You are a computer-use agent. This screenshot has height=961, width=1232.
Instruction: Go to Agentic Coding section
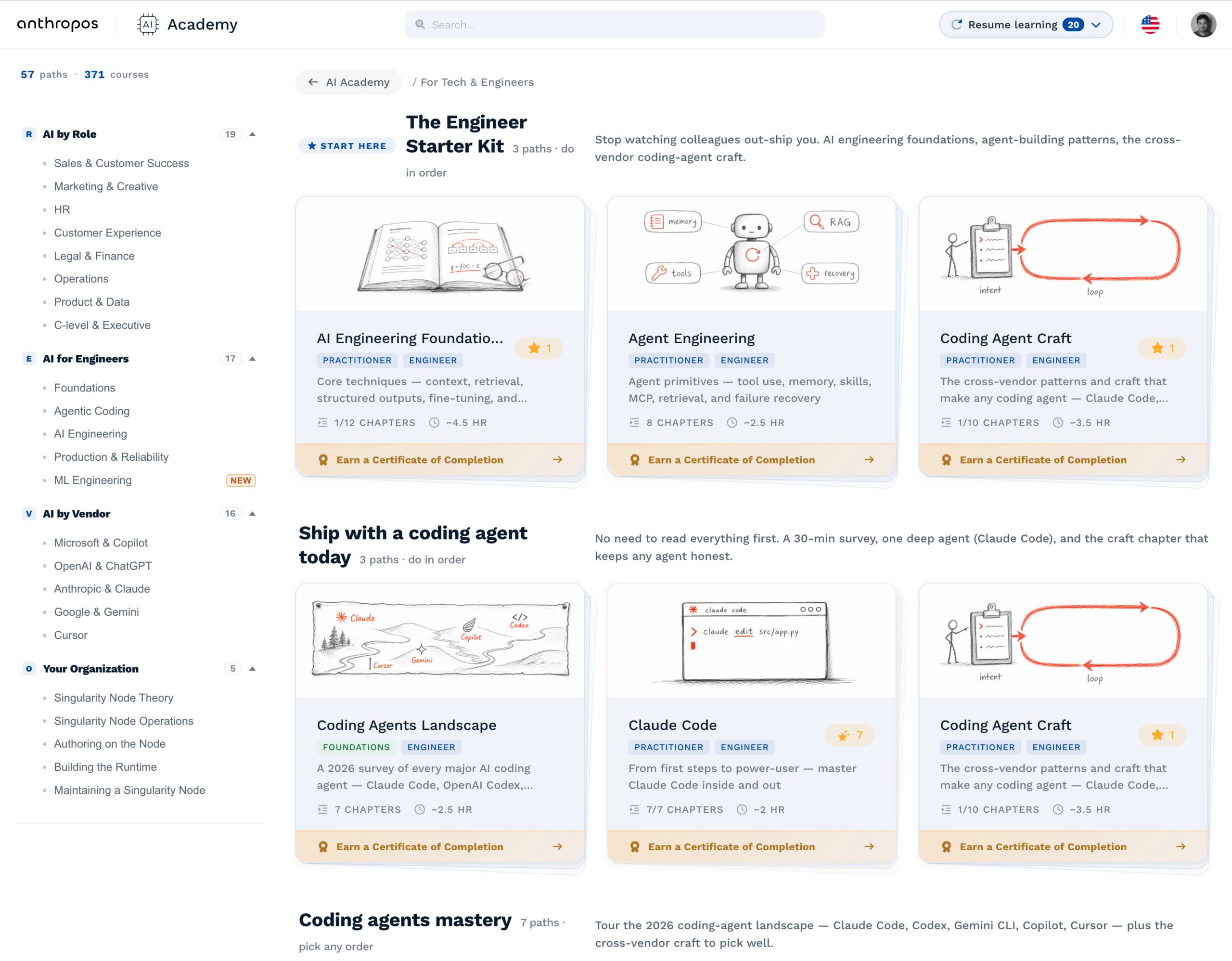coord(92,411)
